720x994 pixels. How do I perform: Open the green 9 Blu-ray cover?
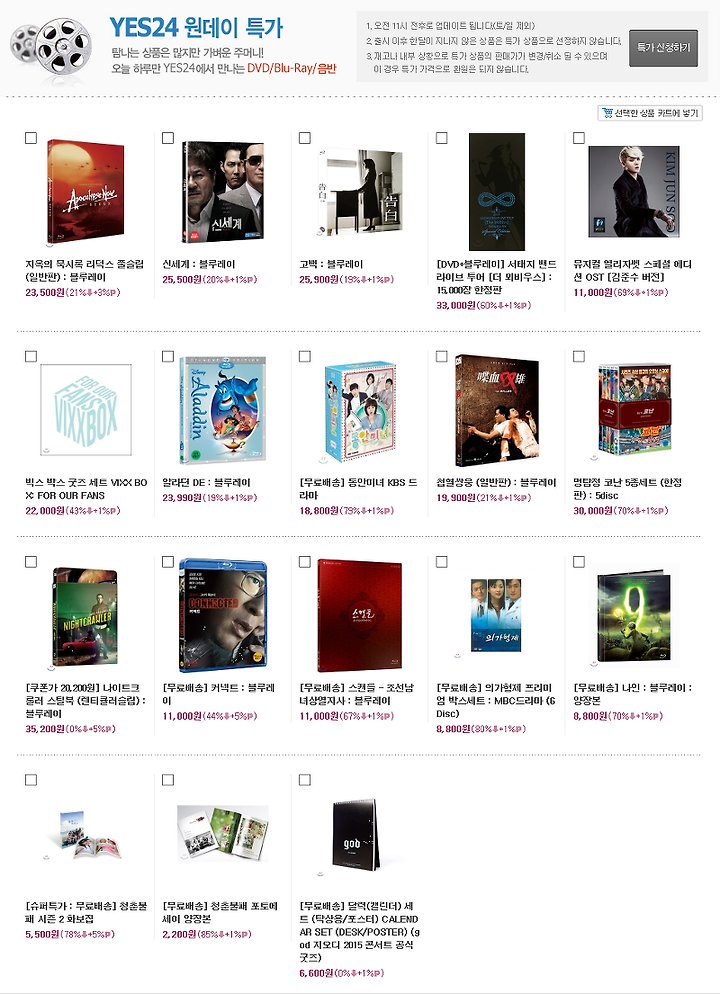(x=633, y=616)
